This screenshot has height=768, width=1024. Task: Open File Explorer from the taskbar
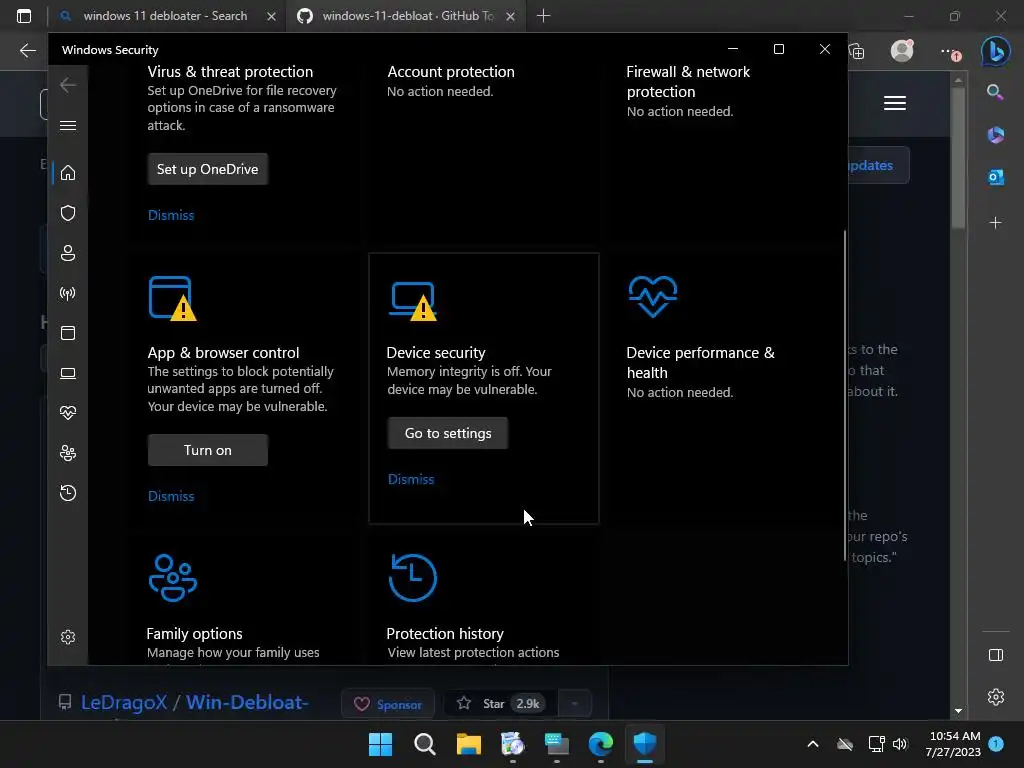468,744
